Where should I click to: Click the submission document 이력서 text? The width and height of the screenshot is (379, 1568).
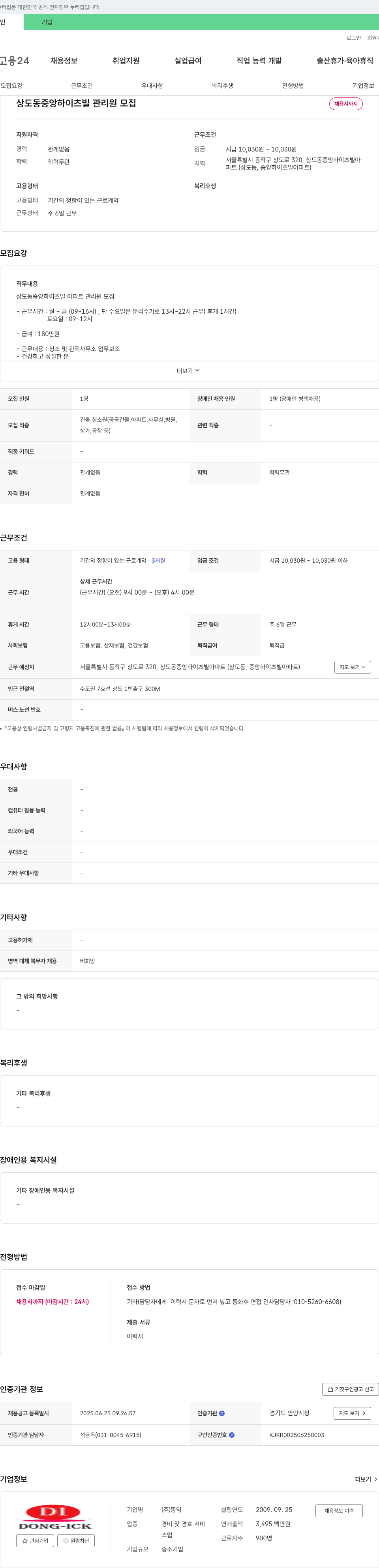[x=135, y=1336]
